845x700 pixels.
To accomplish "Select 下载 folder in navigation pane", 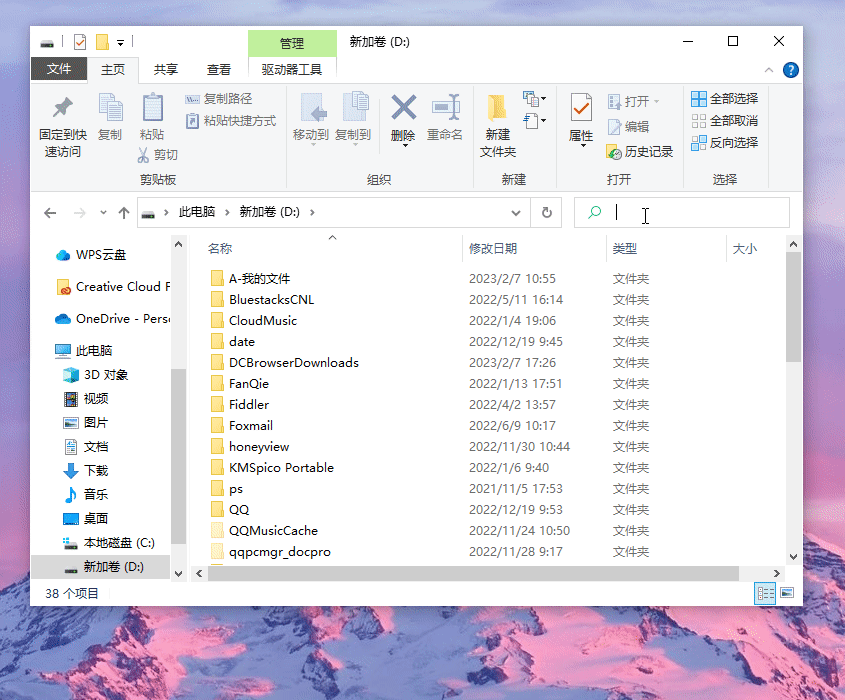I will click(x=86, y=470).
